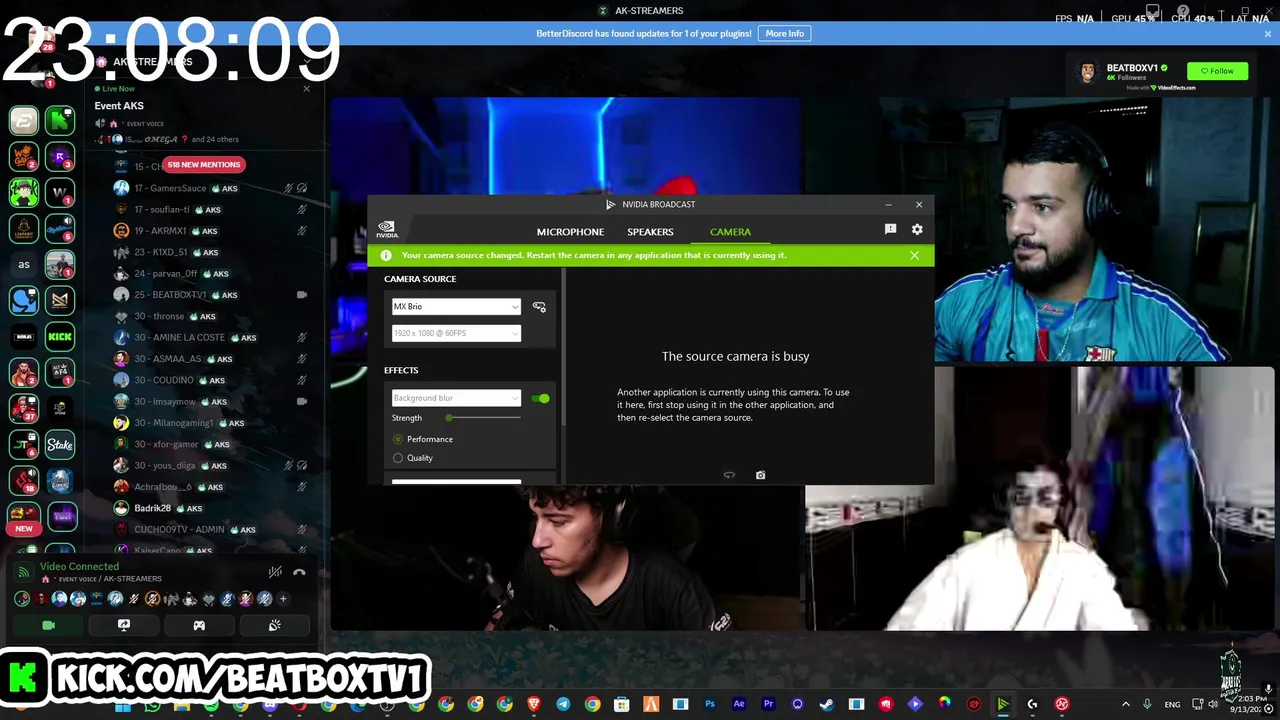Screen dimensions: 1280x720
Task: Toggle Discord camera button in voice panel
Action: coord(48,625)
